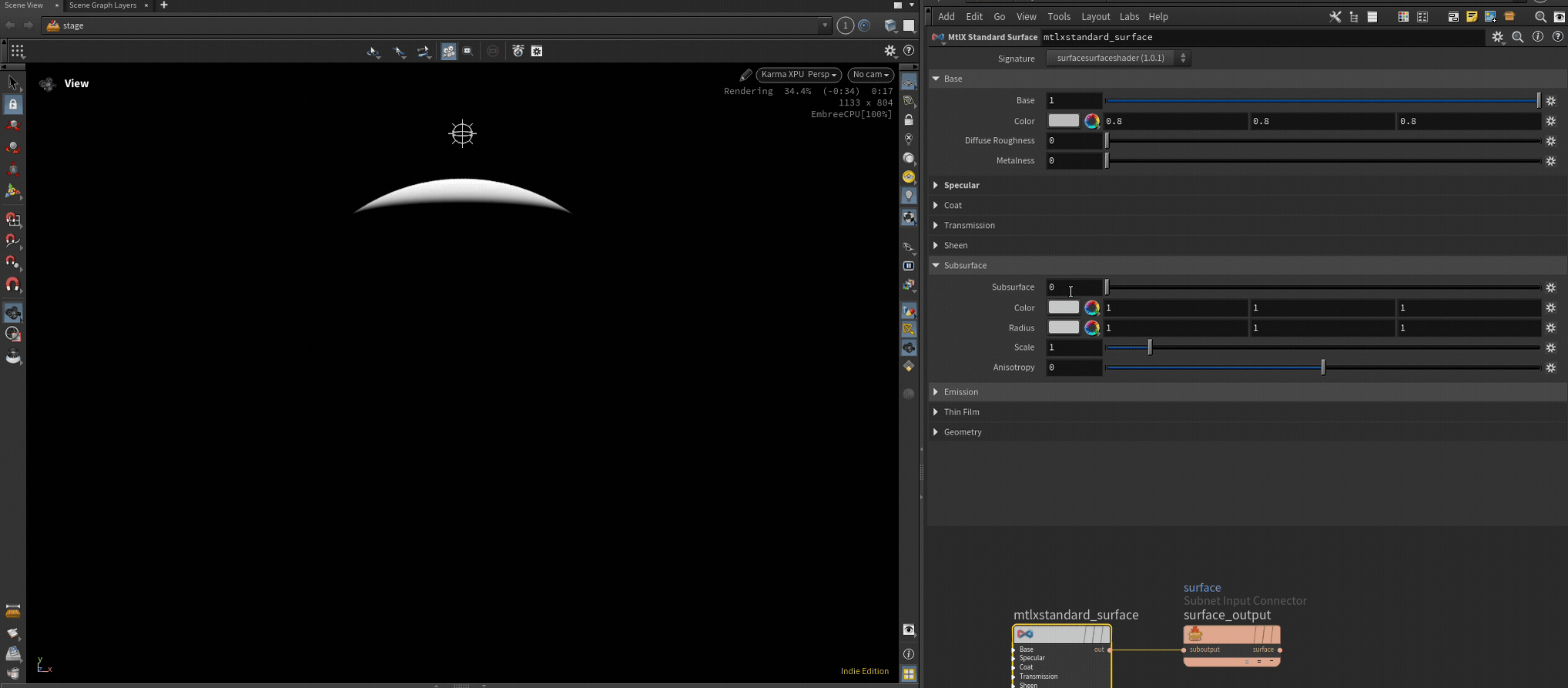
Task: Select the arrow select tool in left toolbar
Action: (13, 82)
